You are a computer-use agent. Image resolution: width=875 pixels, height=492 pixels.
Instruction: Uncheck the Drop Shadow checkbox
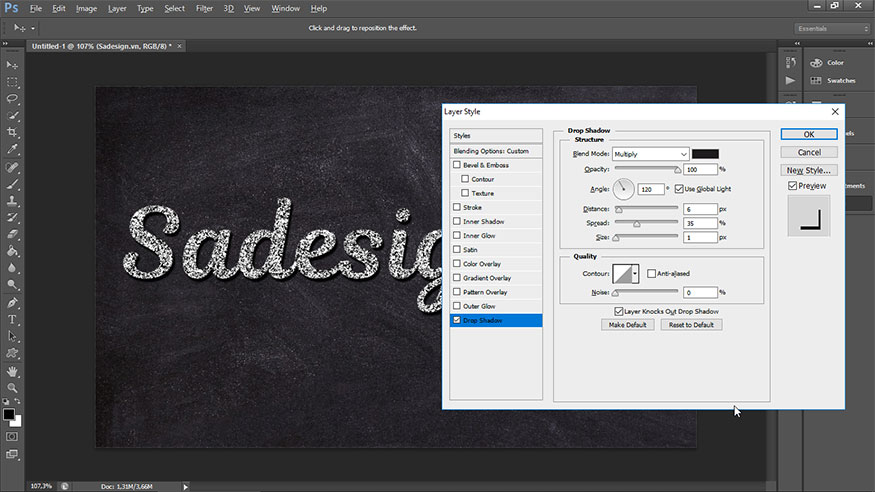coord(457,320)
